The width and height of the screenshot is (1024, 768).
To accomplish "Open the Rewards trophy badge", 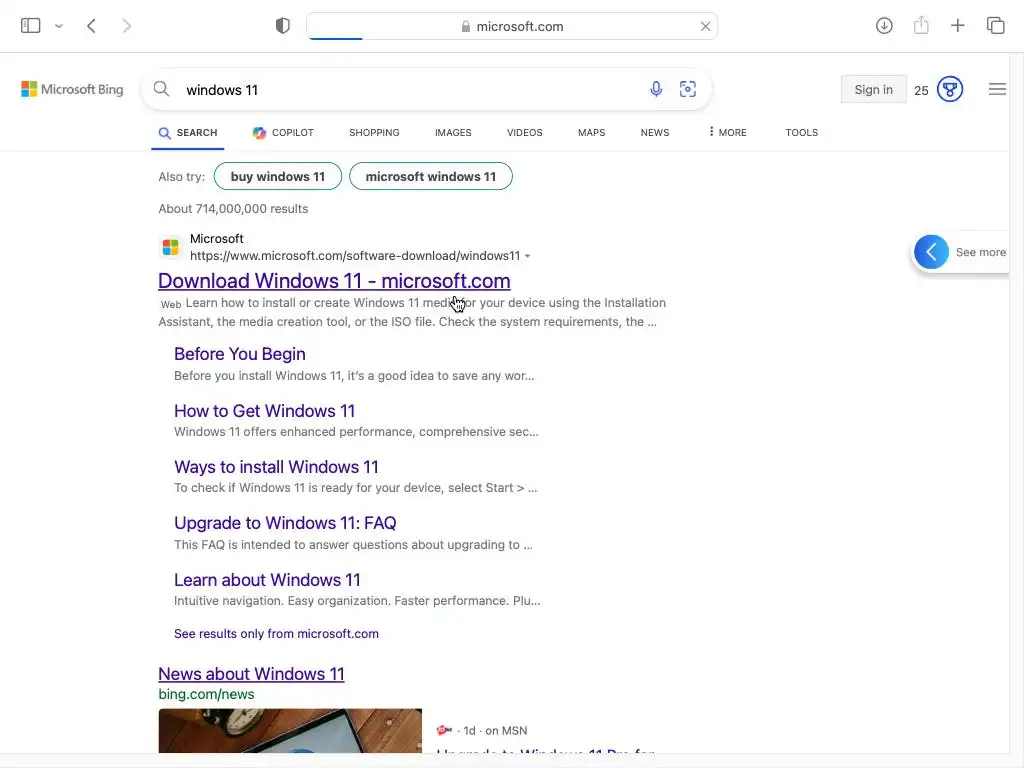I will (950, 89).
